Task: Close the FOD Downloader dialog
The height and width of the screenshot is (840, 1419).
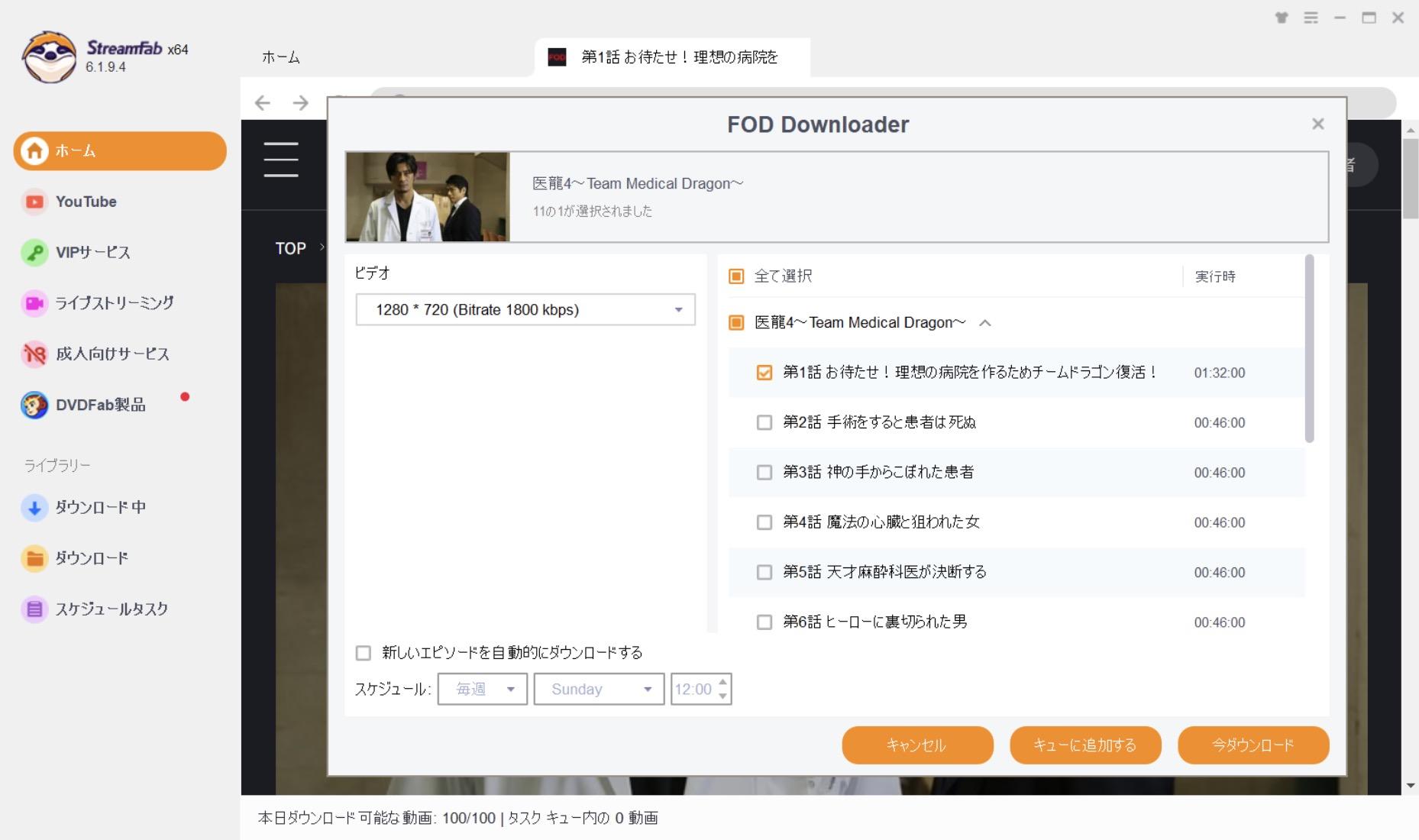Action: pyautogui.click(x=1317, y=124)
